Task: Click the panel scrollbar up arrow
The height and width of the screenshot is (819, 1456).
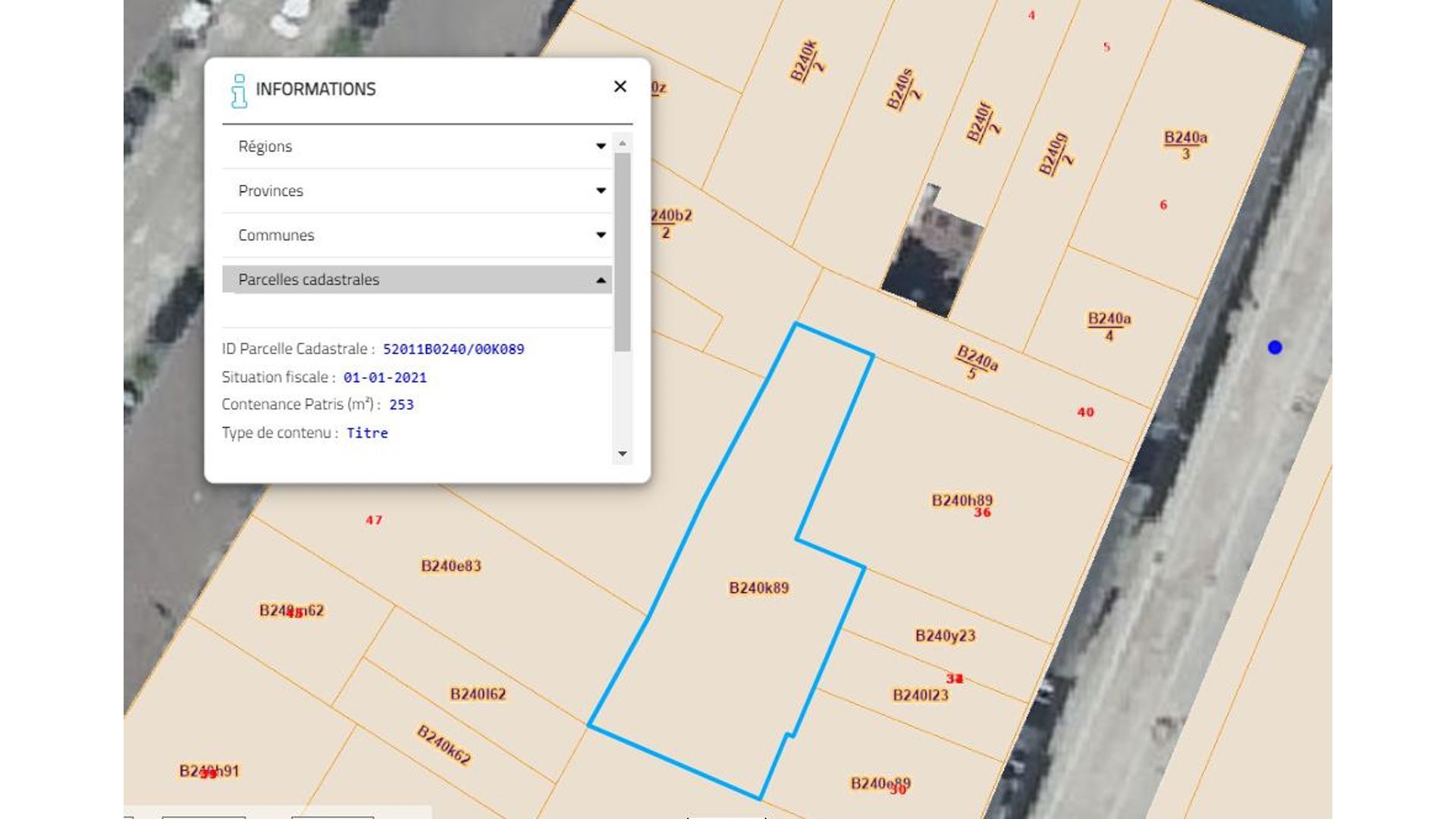Action: [x=623, y=143]
